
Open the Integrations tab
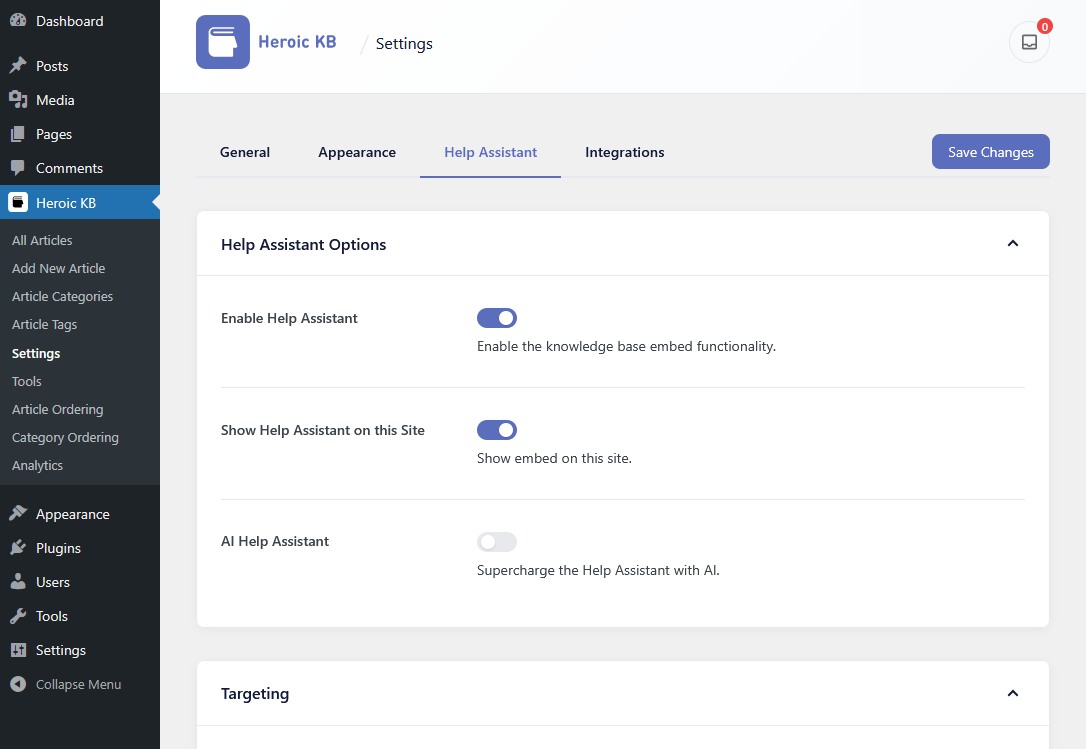tap(624, 152)
